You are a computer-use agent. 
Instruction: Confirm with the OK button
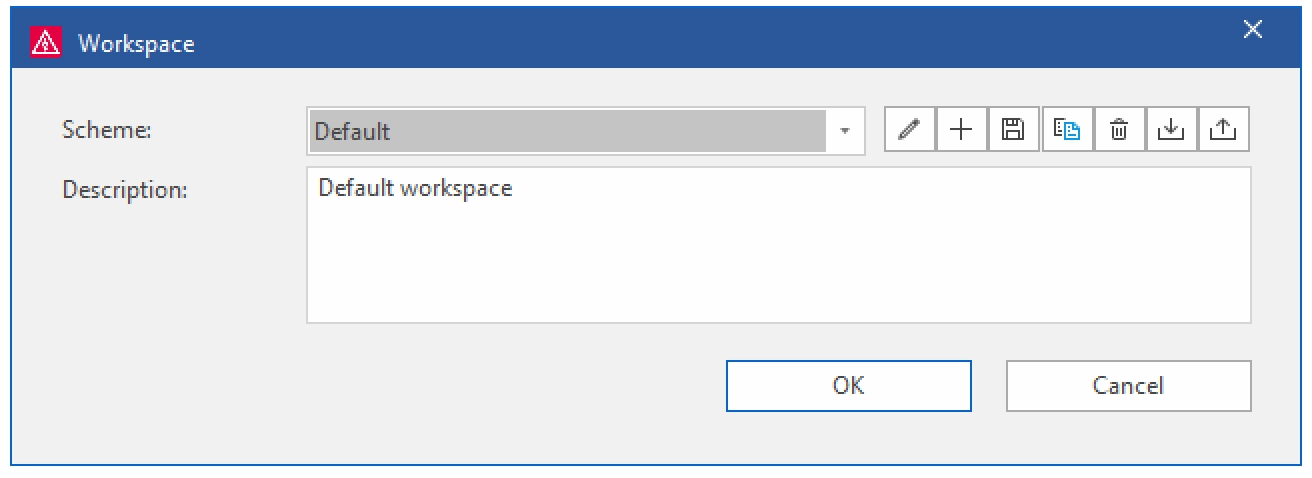[848, 385]
